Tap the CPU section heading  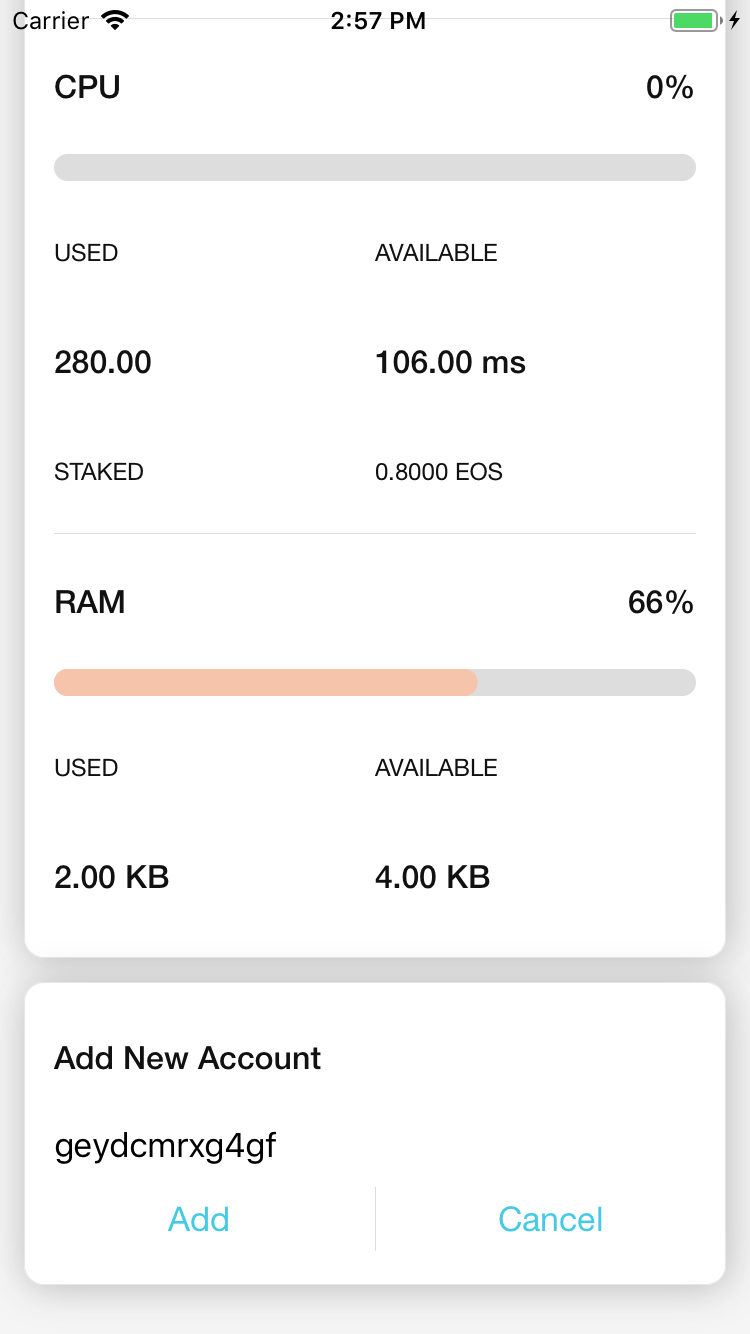click(x=87, y=88)
